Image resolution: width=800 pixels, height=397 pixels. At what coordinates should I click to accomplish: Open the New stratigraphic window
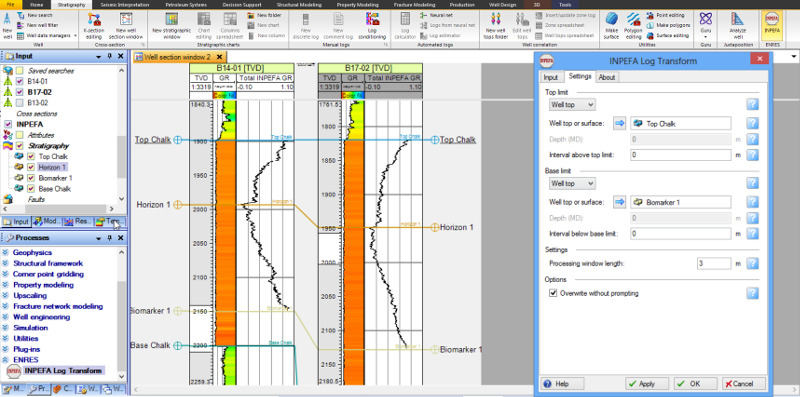[x=171, y=26]
